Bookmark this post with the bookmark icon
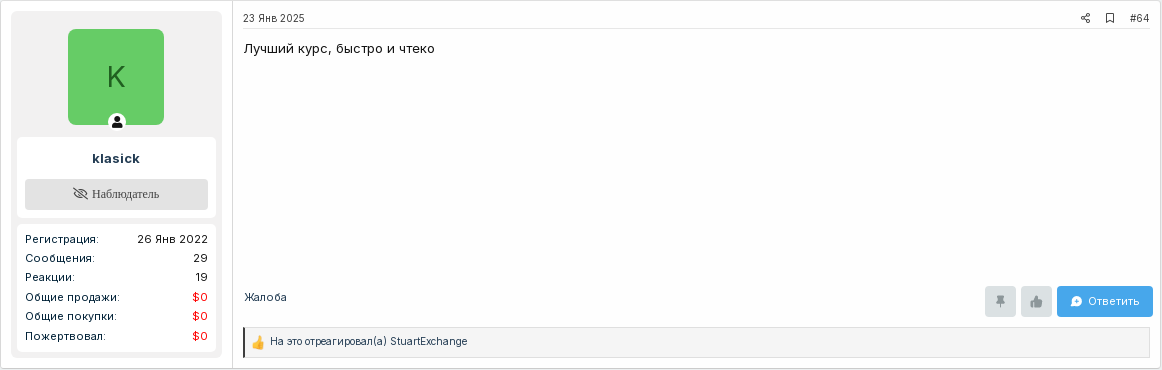 pyautogui.click(x=1109, y=19)
